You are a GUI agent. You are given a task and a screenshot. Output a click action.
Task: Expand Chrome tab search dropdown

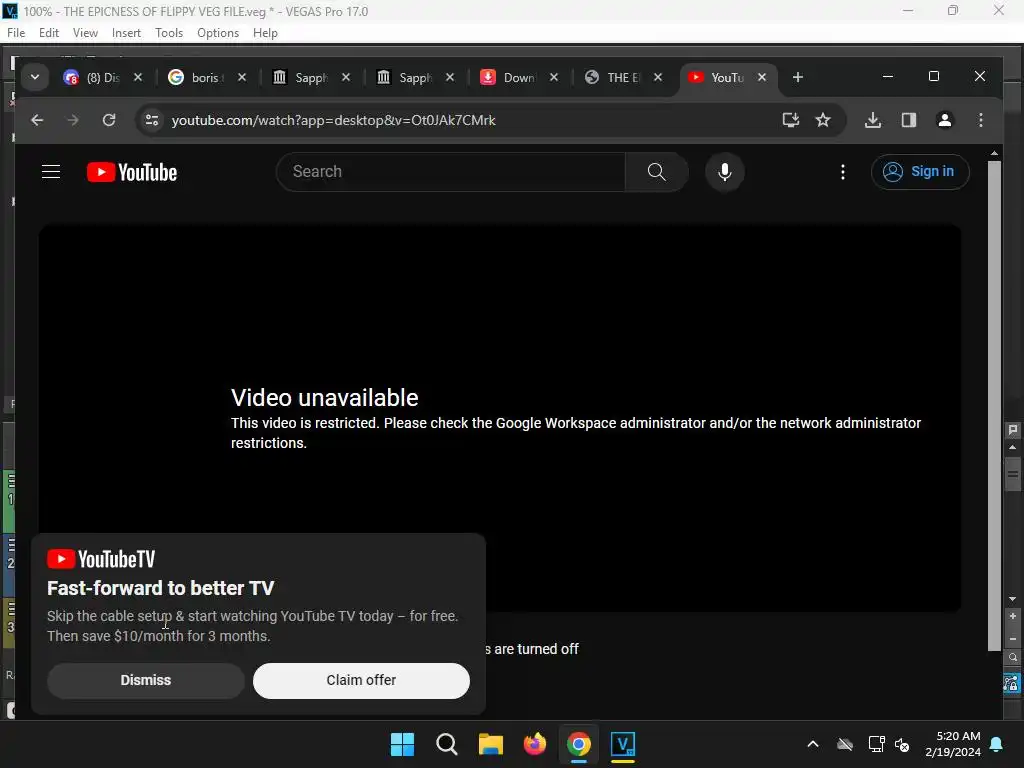coord(35,77)
